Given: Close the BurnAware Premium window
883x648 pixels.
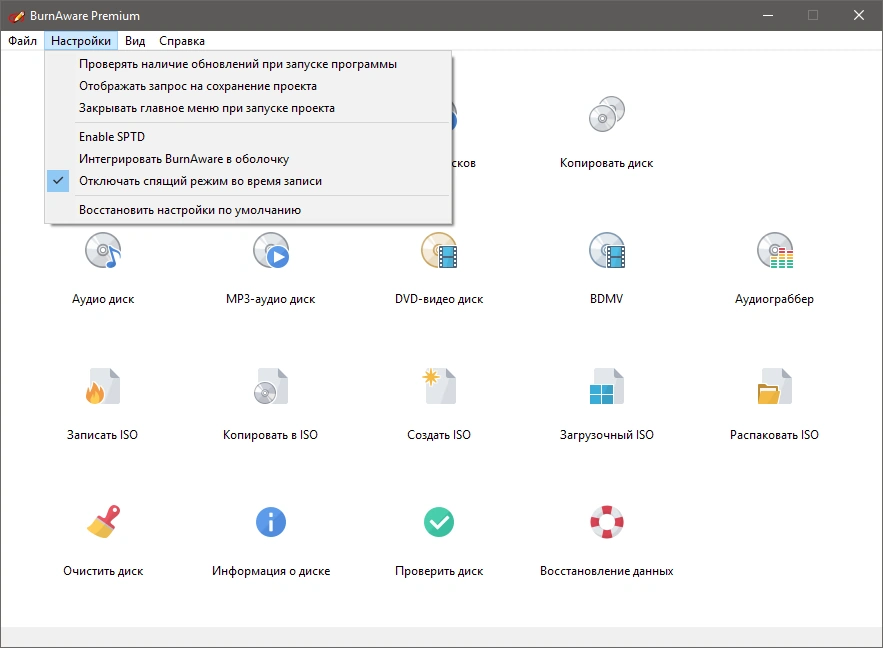Looking at the screenshot, I should 859,15.
